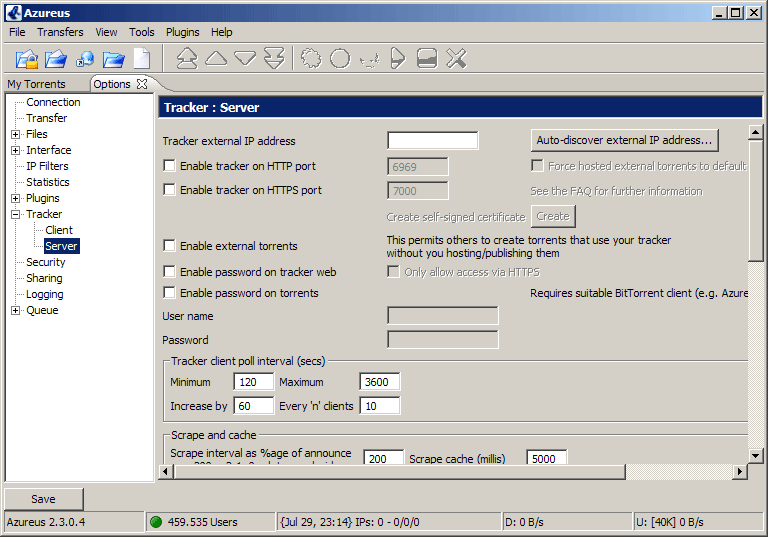Open the Help menu

click(222, 32)
